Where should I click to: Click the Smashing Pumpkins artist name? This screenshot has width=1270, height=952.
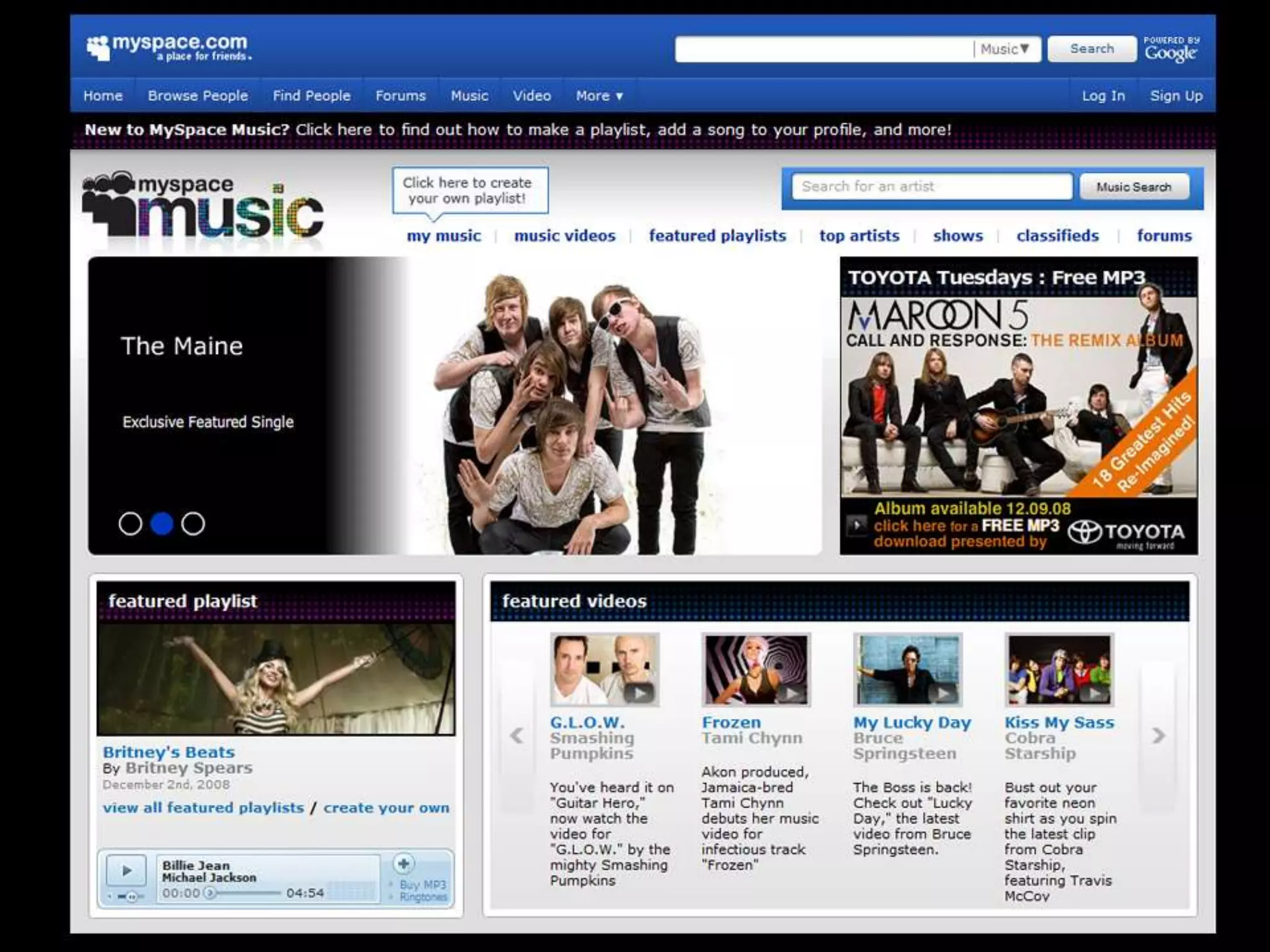(x=592, y=746)
